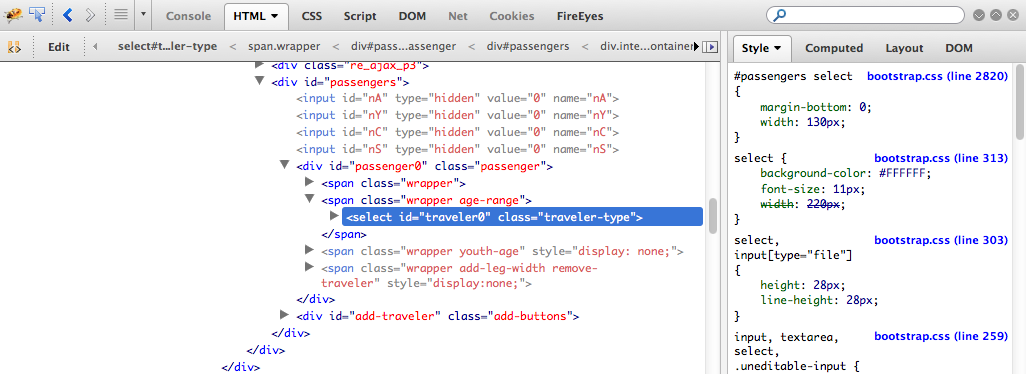
Task: Switch to the Console tab
Action: coord(188,16)
